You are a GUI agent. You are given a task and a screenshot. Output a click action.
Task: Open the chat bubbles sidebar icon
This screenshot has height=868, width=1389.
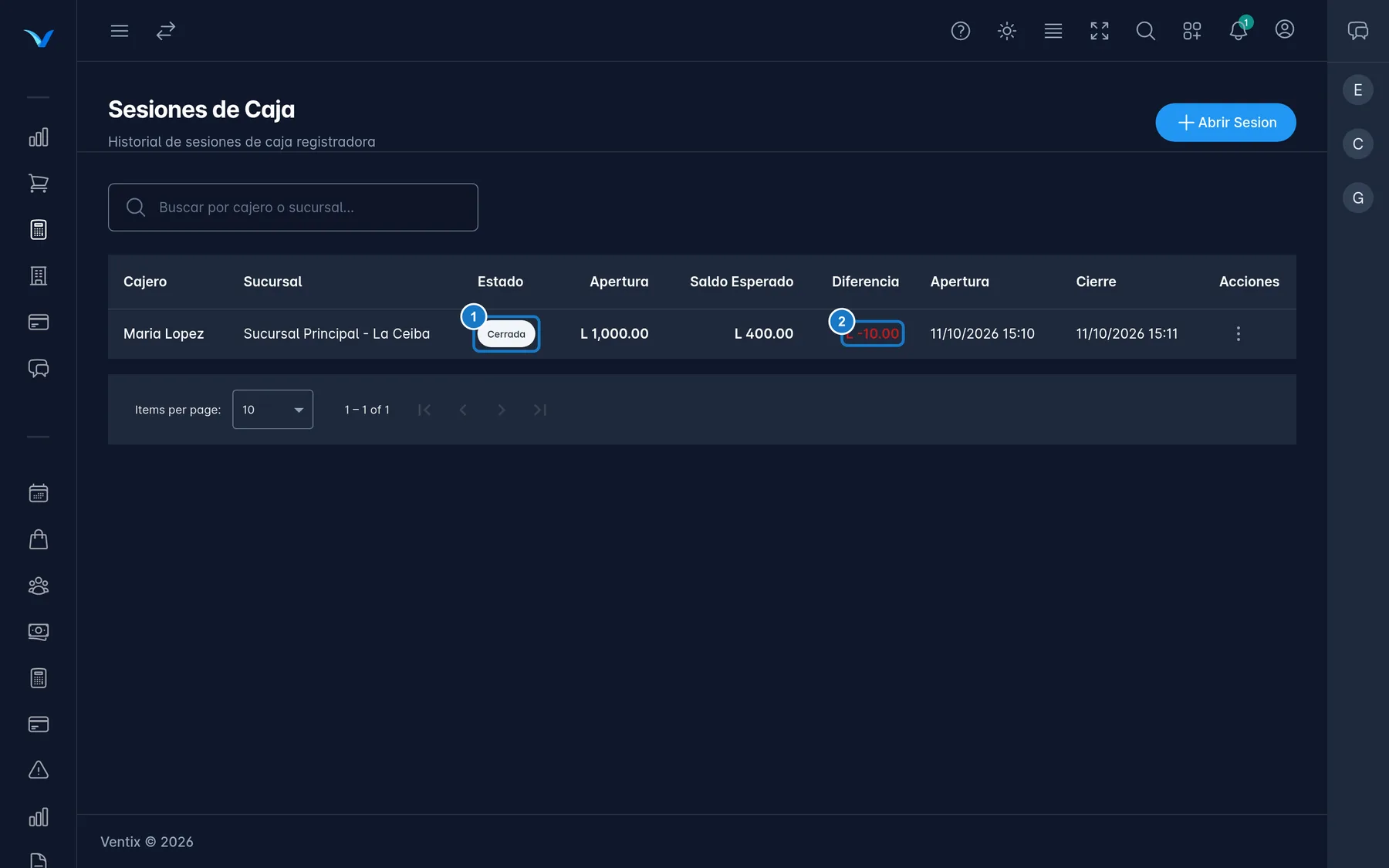[x=39, y=369]
